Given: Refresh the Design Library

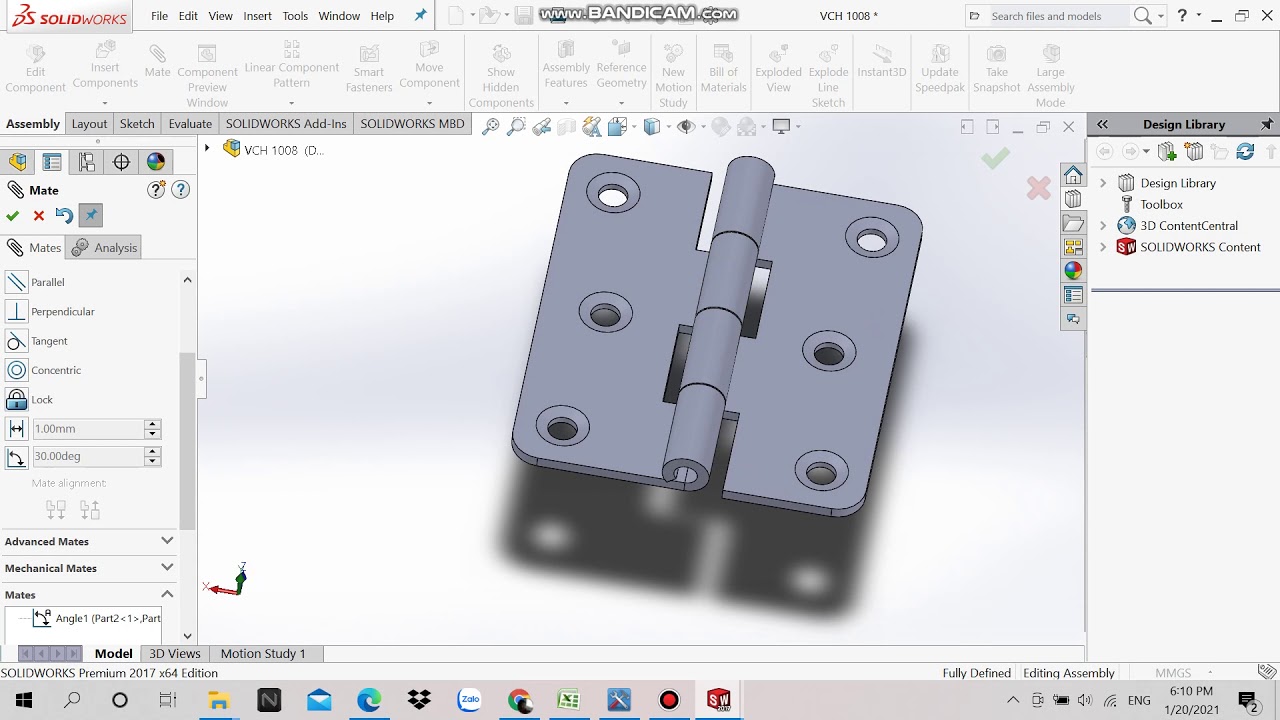Looking at the screenshot, I should point(1245,152).
